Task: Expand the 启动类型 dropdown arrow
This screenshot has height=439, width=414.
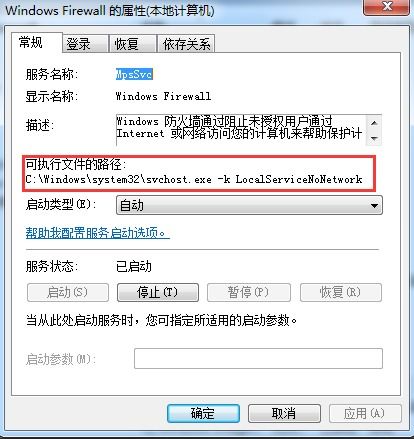Action: coord(374,205)
